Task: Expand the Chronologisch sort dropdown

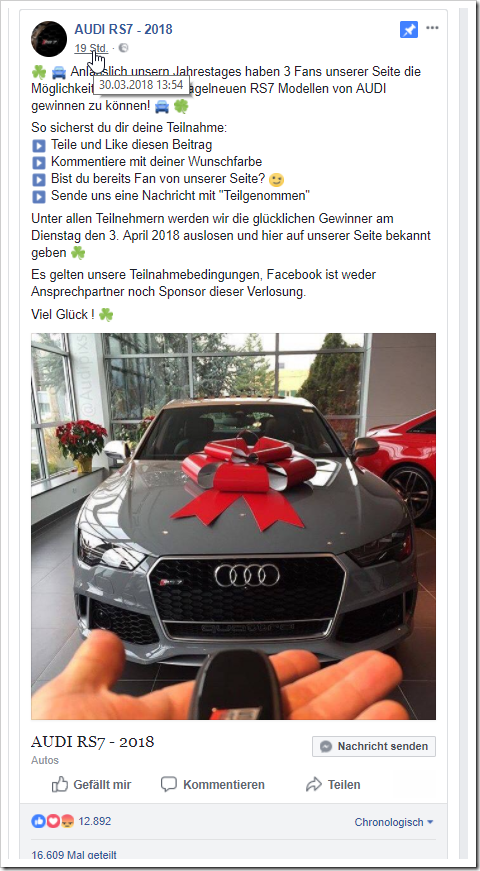Action: coord(394,822)
